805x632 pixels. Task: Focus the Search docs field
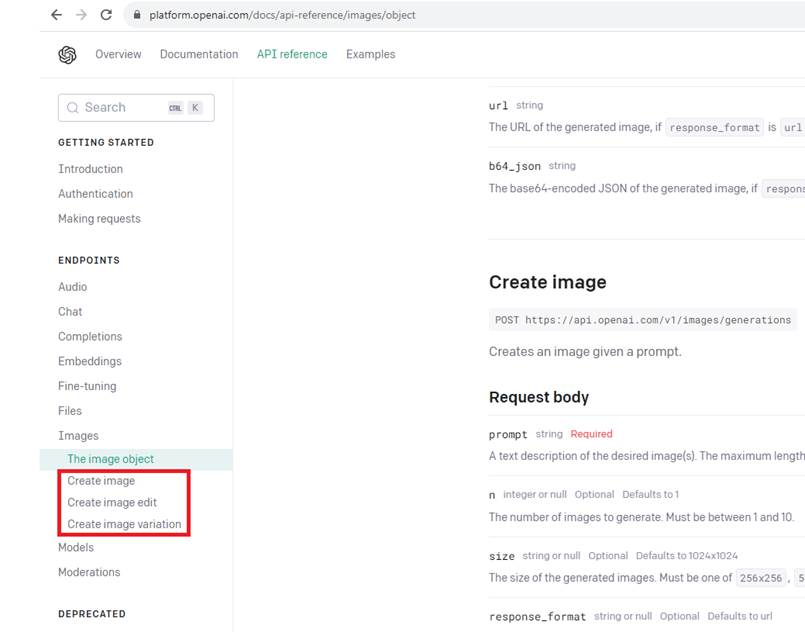pyautogui.click(x=136, y=108)
